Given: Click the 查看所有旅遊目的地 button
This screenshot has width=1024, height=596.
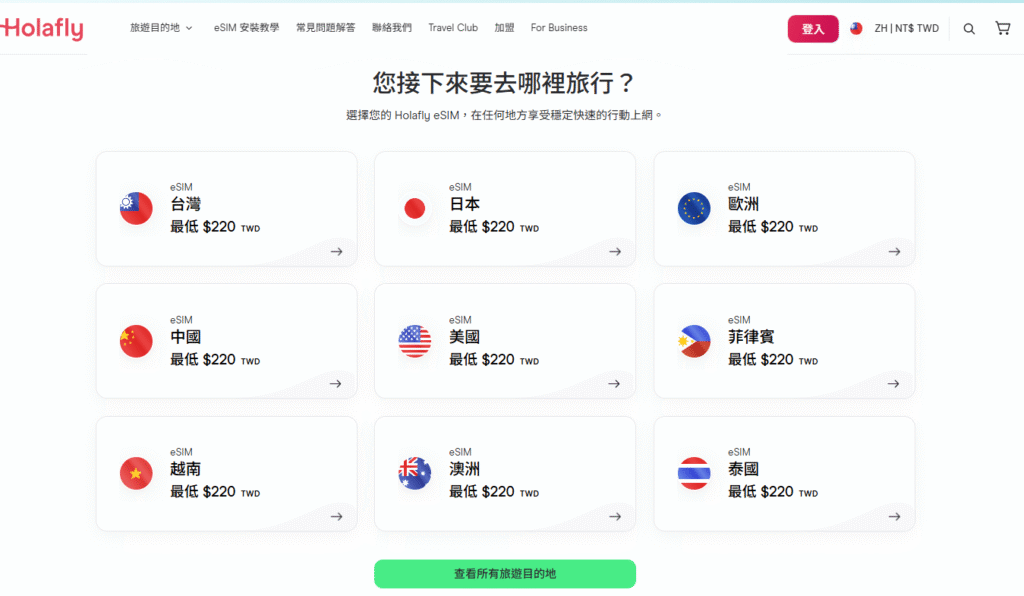Looking at the screenshot, I should tap(505, 574).
